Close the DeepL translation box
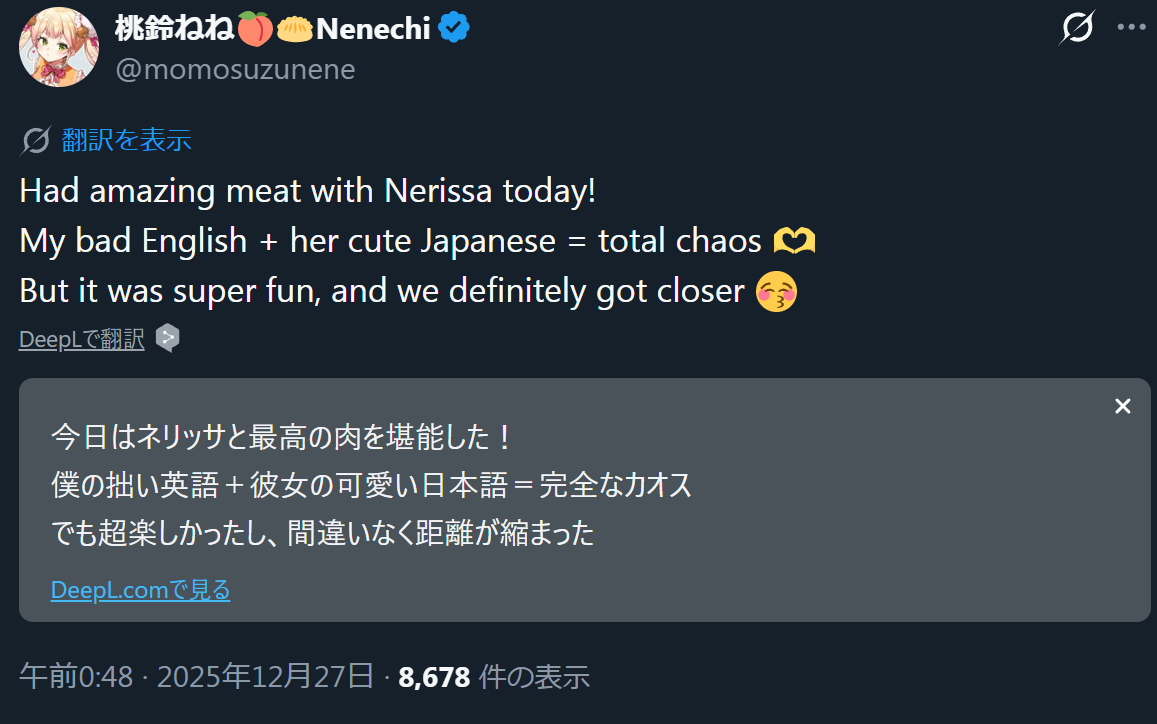1157x724 pixels. coord(1122,406)
